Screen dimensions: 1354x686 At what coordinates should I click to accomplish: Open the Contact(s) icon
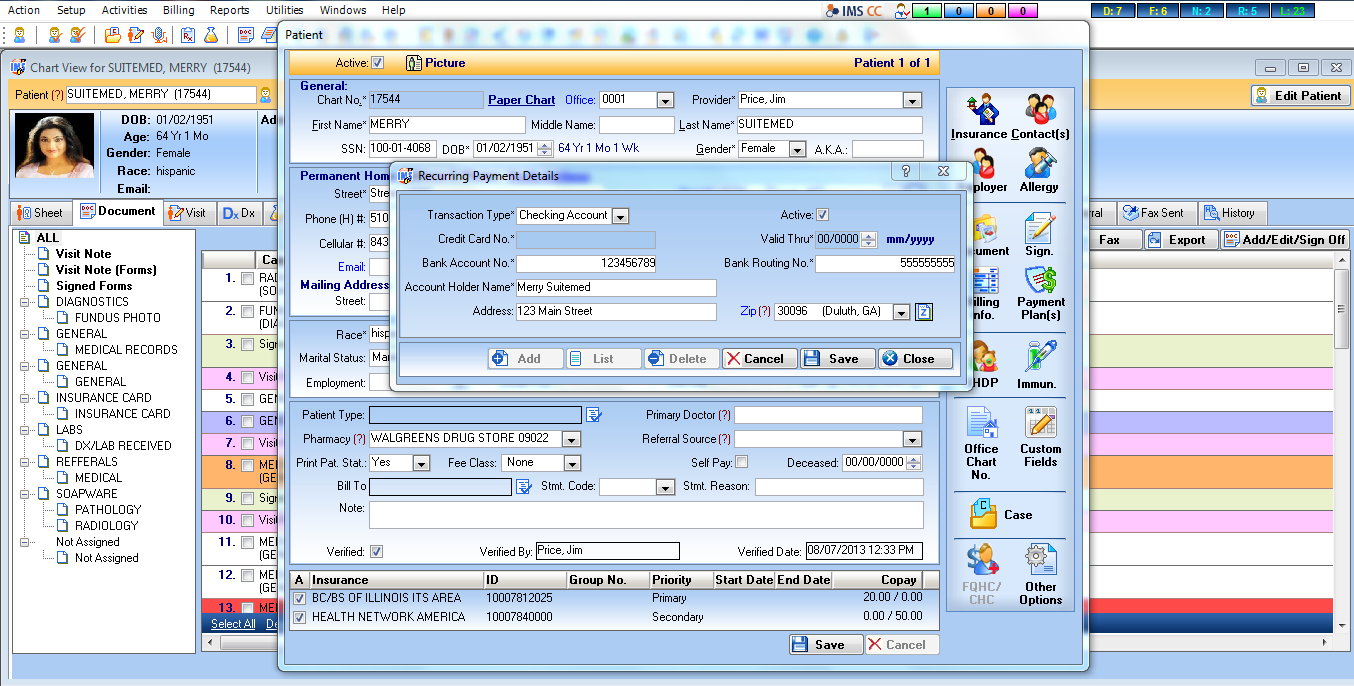1040,116
